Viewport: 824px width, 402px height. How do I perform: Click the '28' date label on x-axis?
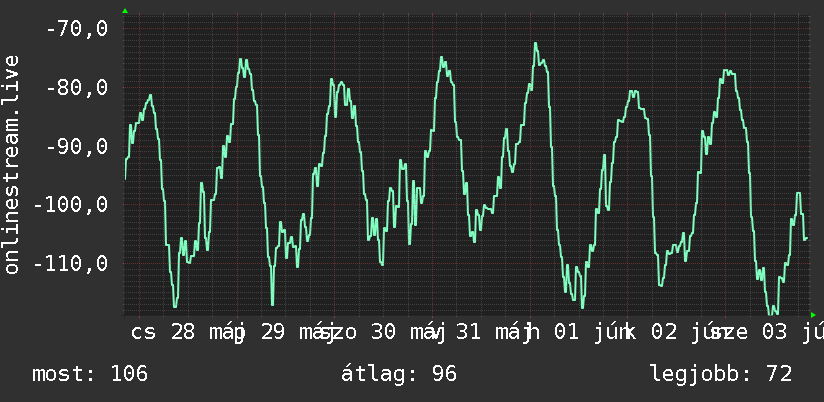tap(183, 332)
